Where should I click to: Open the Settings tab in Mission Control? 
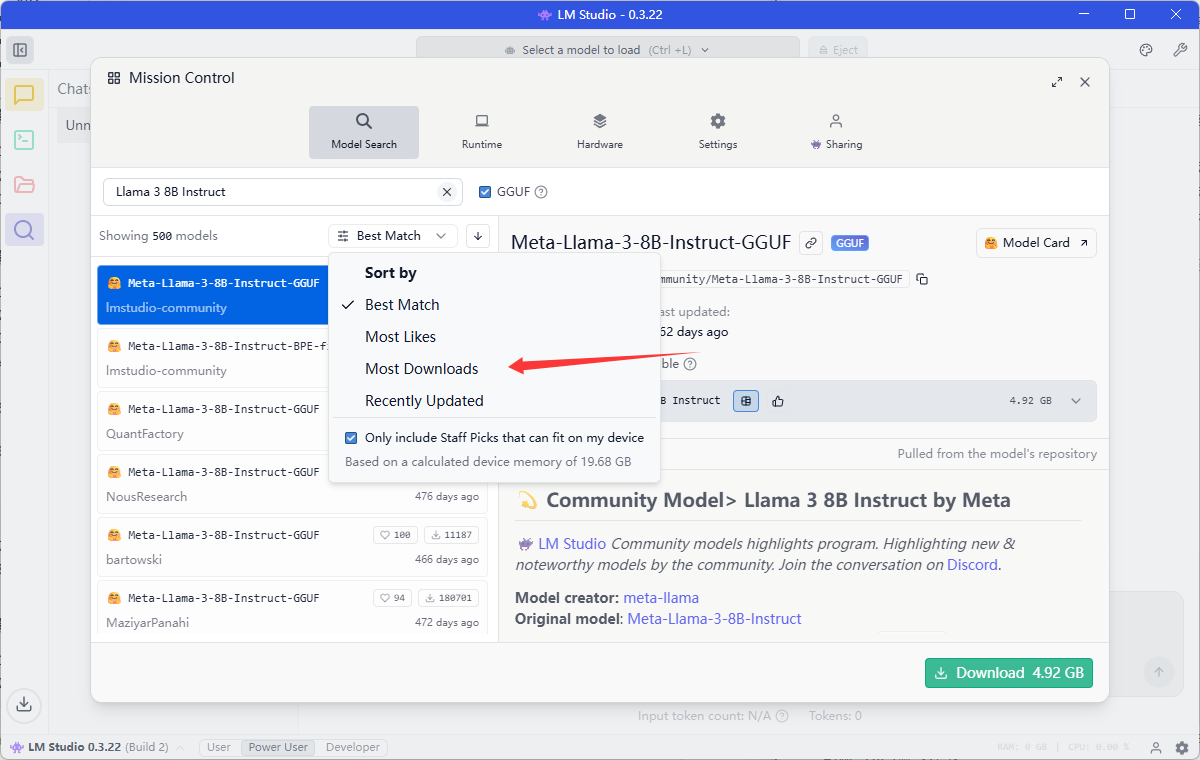point(718,132)
